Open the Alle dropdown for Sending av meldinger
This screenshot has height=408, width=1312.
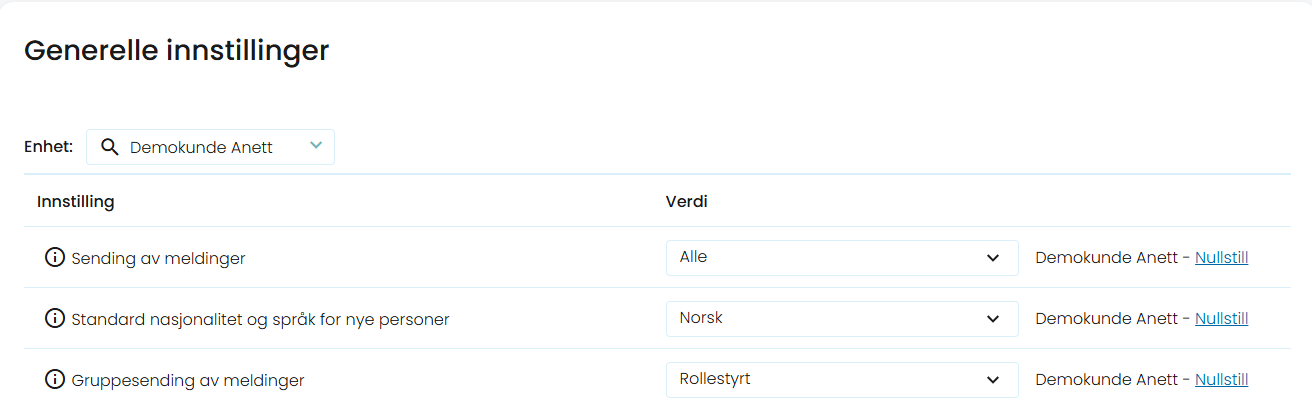[842, 258]
